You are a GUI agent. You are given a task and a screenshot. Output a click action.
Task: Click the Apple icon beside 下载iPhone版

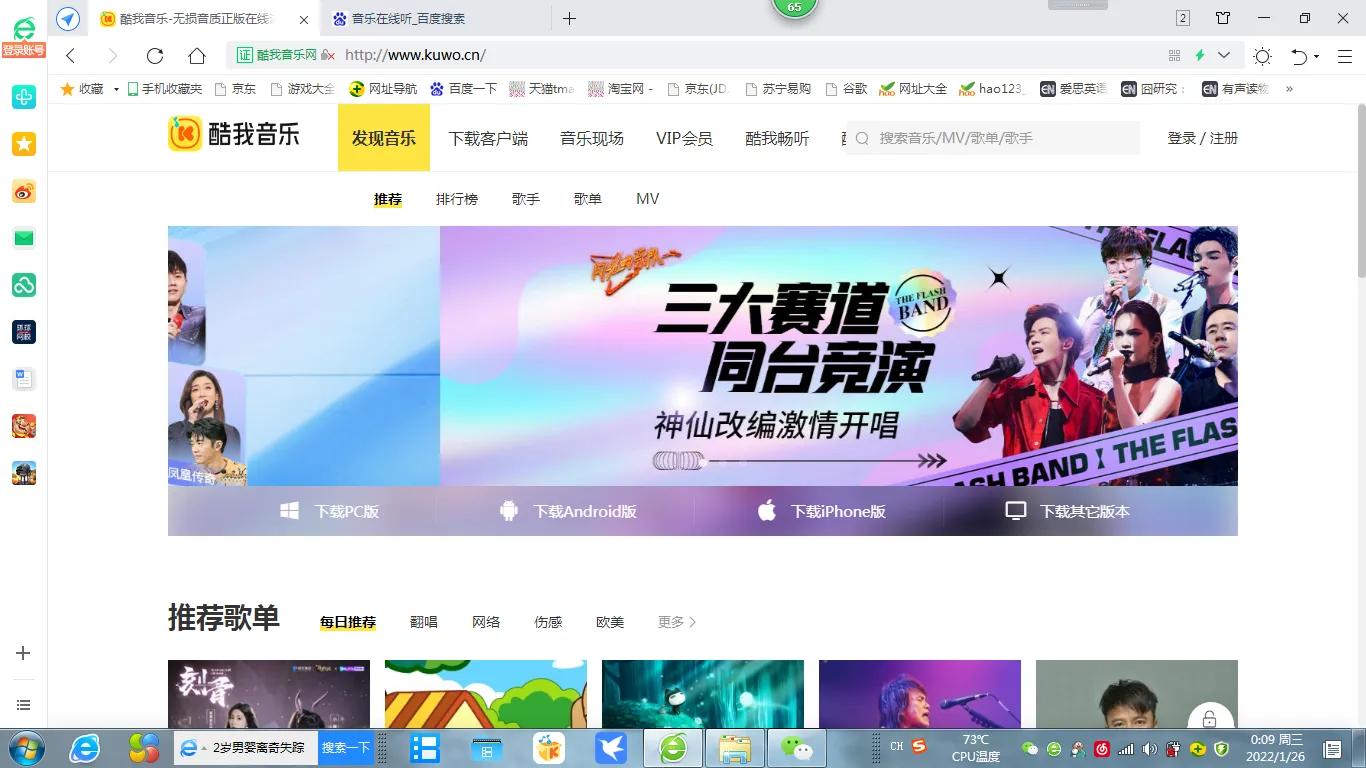[766, 510]
